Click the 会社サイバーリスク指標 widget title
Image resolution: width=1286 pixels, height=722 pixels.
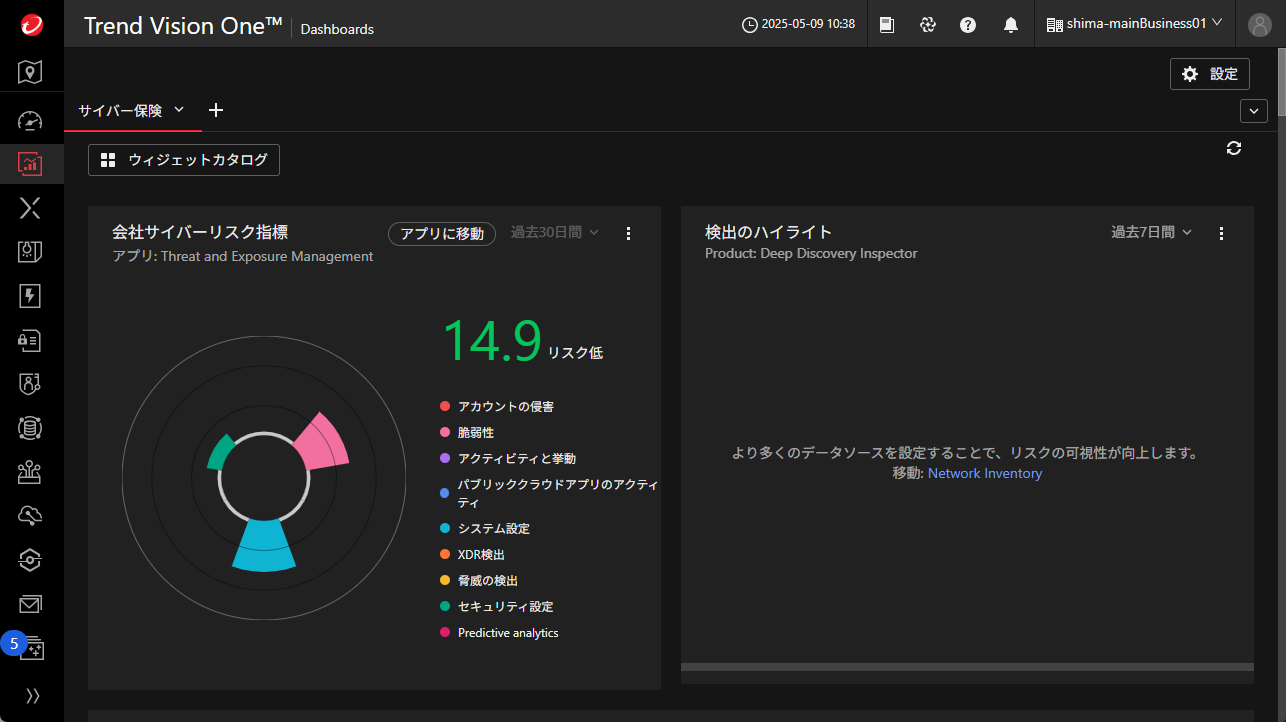(200, 232)
